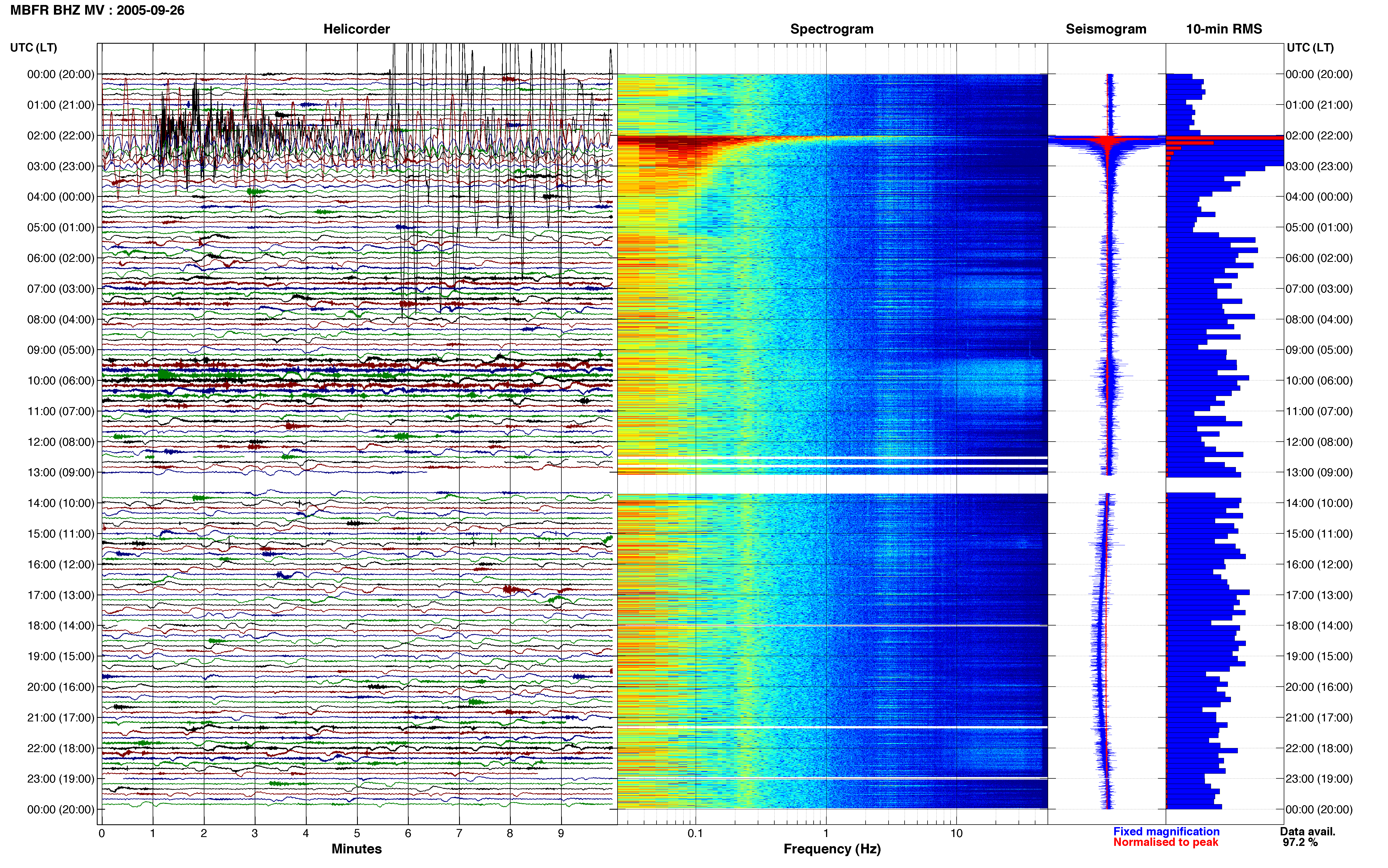Click '20:00 (16:00)' label beside the RMS panel
This screenshot has width=1388, height=868.
click(1319, 687)
